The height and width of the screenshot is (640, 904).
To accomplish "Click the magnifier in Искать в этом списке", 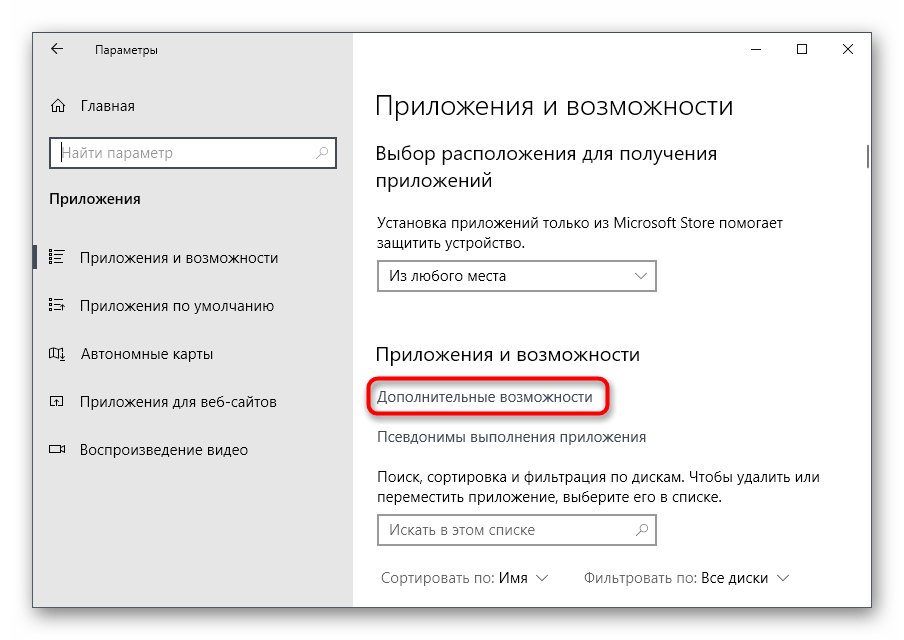I will [x=641, y=530].
